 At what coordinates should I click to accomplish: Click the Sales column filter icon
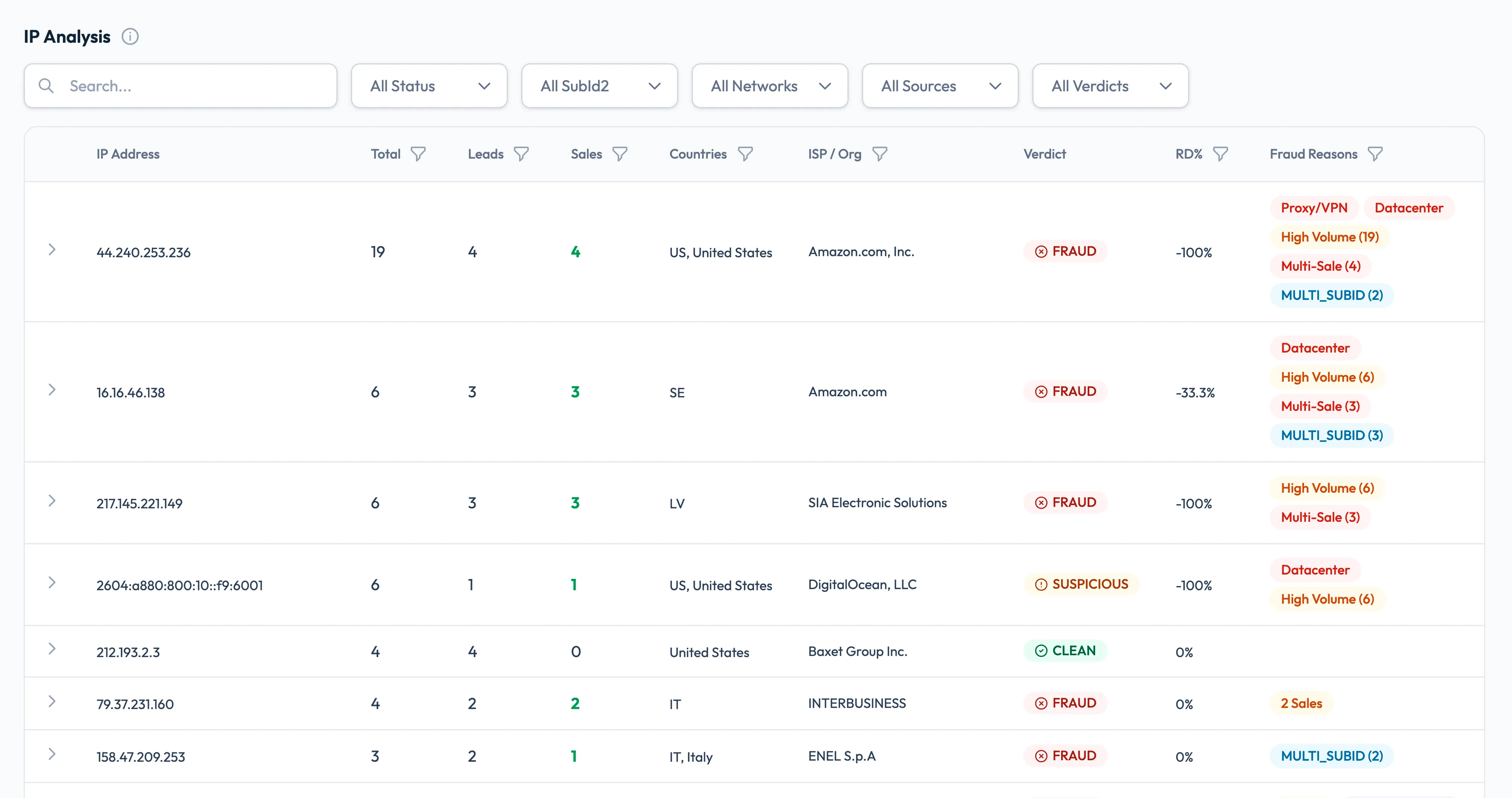(620, 154)
